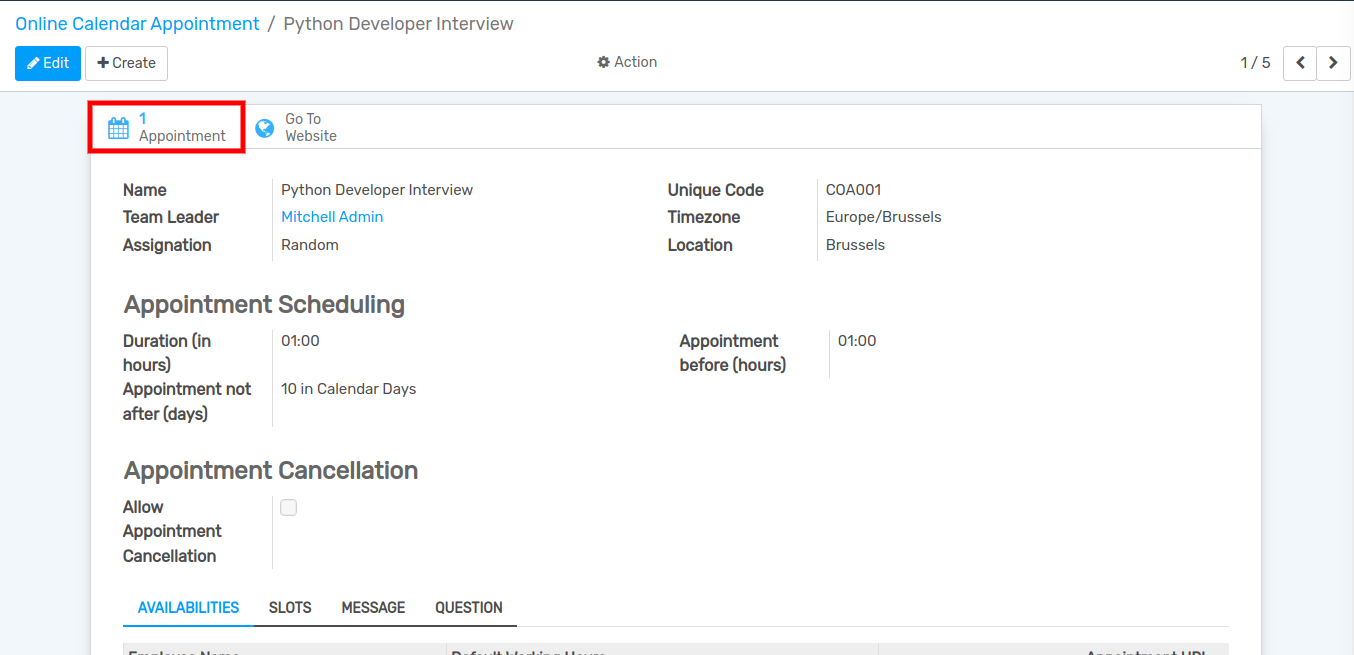Click the Location value Brussels
The image size is (1354, 655).
coord(855,245)
